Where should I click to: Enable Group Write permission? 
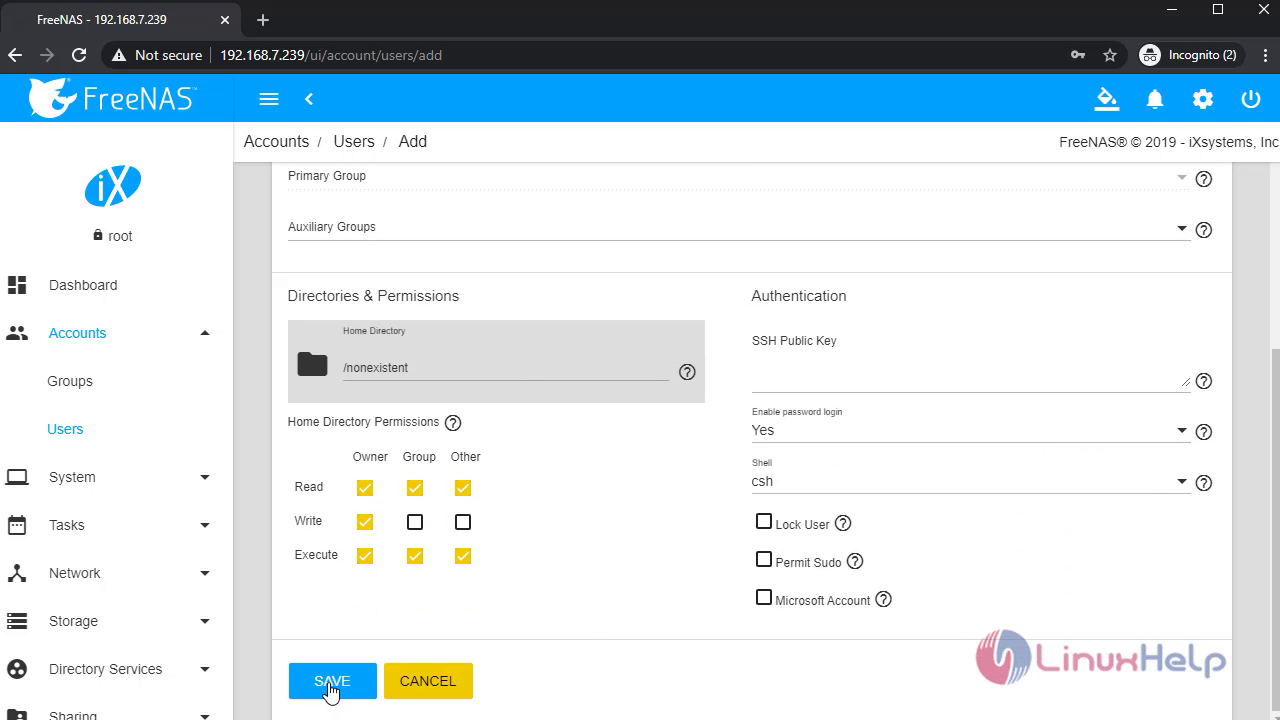[415, 522]
